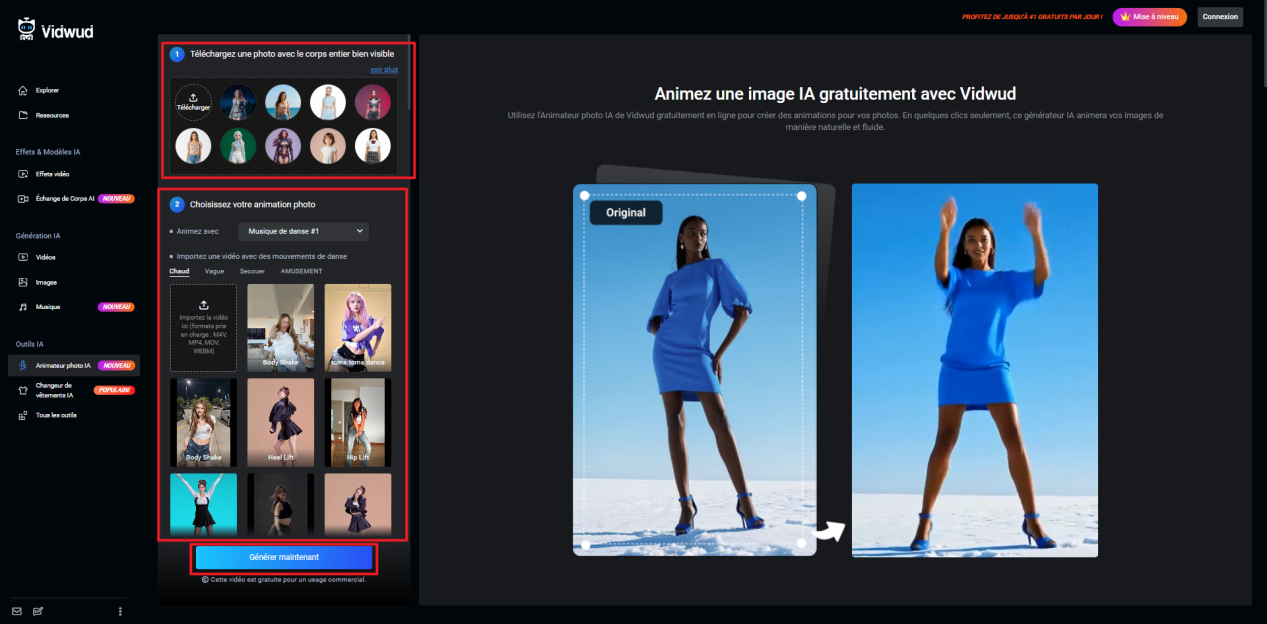Click the video upload box for M4V files

coord(203,327)
